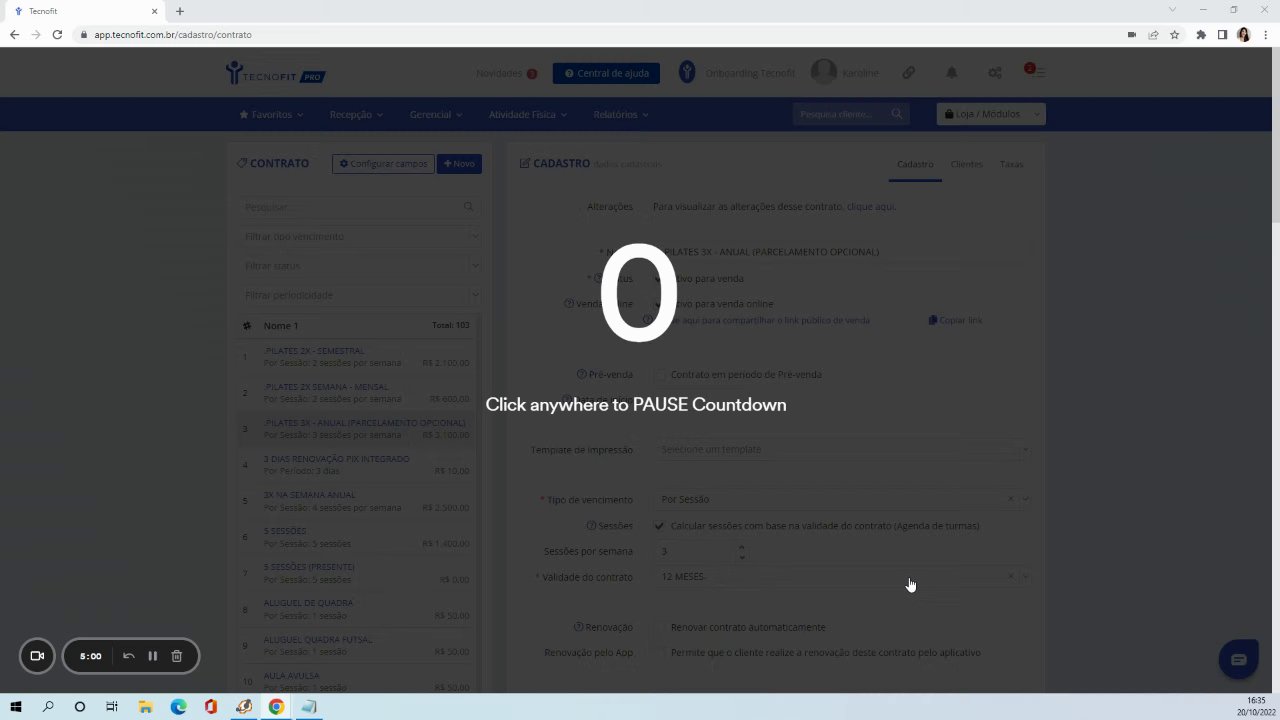The image size is (1280, 720).
Task: Open Validade do contrato dropdown
Action: 842,577
